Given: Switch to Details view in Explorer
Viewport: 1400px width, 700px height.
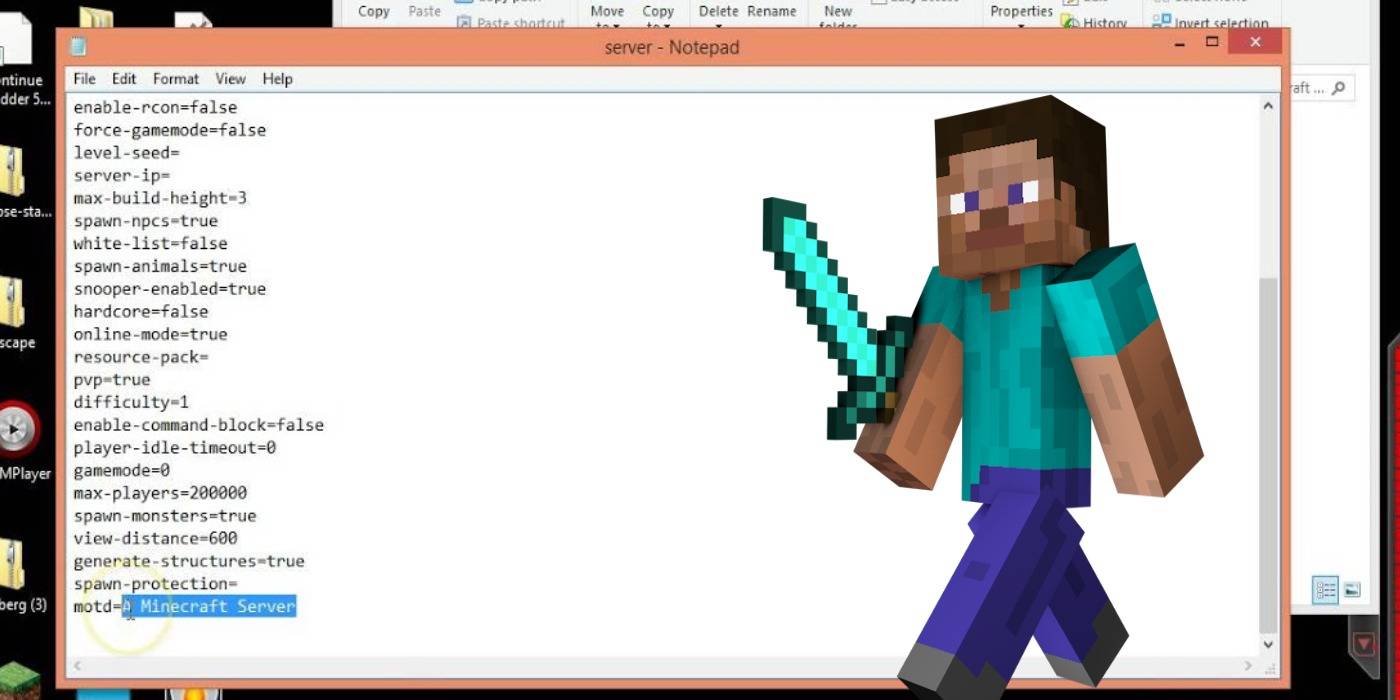Looking at the screenshot, I should point(1325,590).
